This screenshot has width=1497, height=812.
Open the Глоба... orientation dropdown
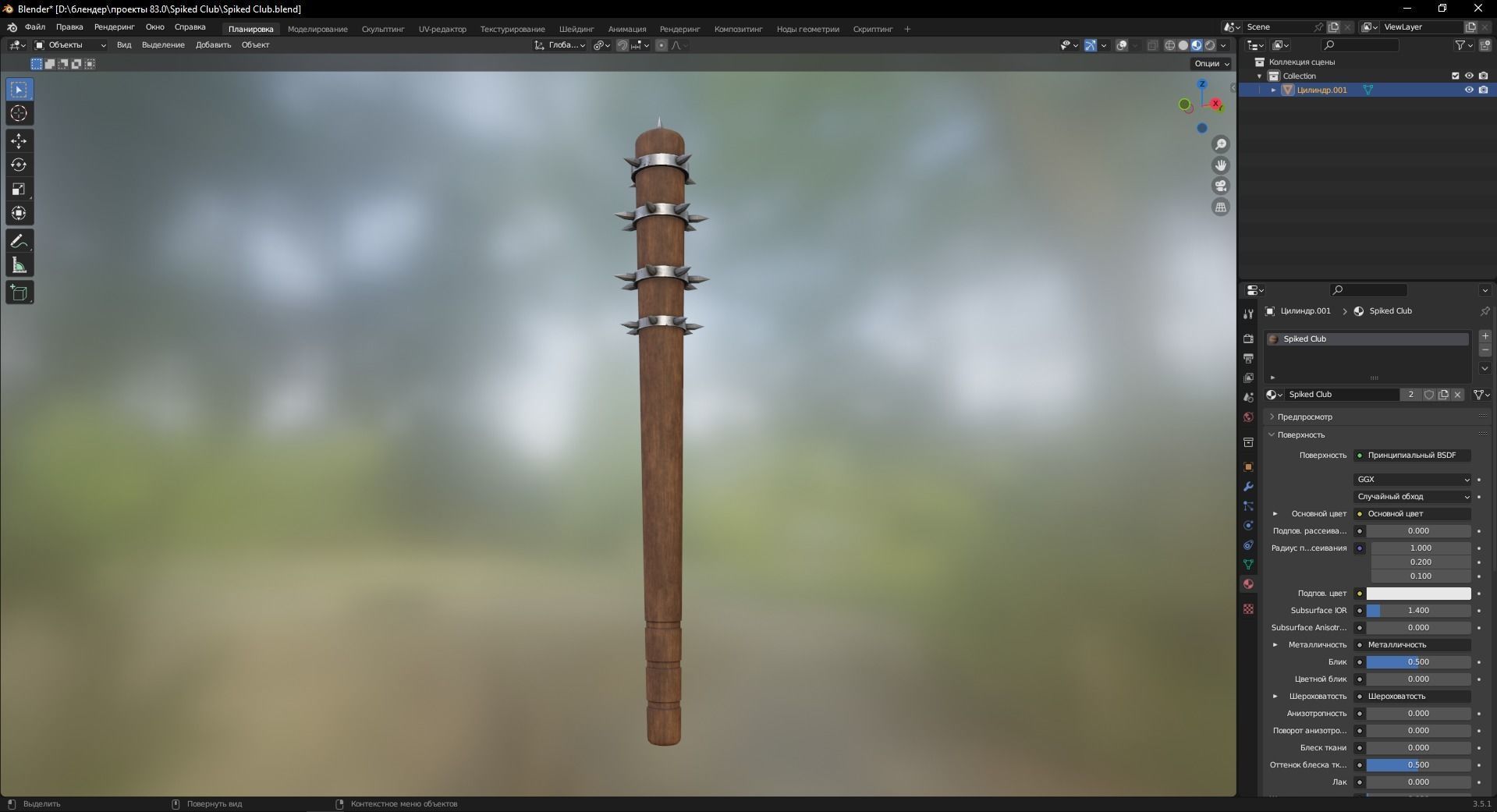coord(560,45)
